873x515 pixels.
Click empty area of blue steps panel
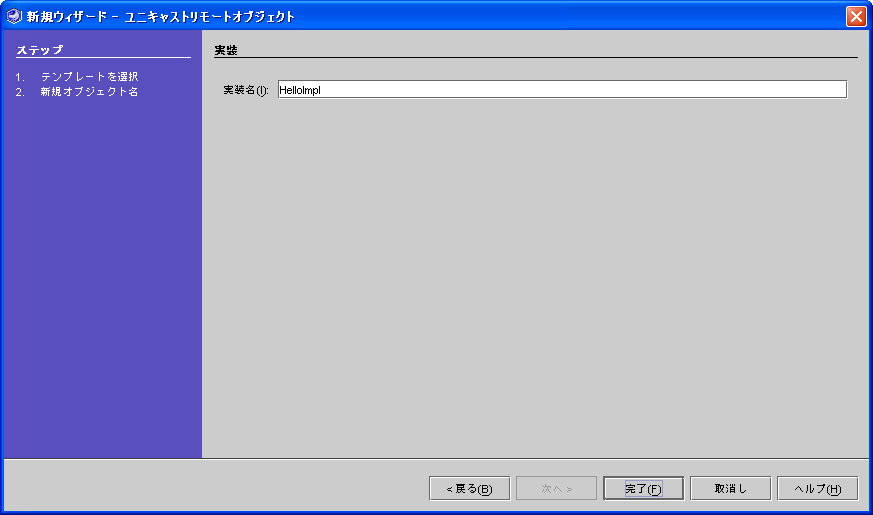(x=102, y=278)
